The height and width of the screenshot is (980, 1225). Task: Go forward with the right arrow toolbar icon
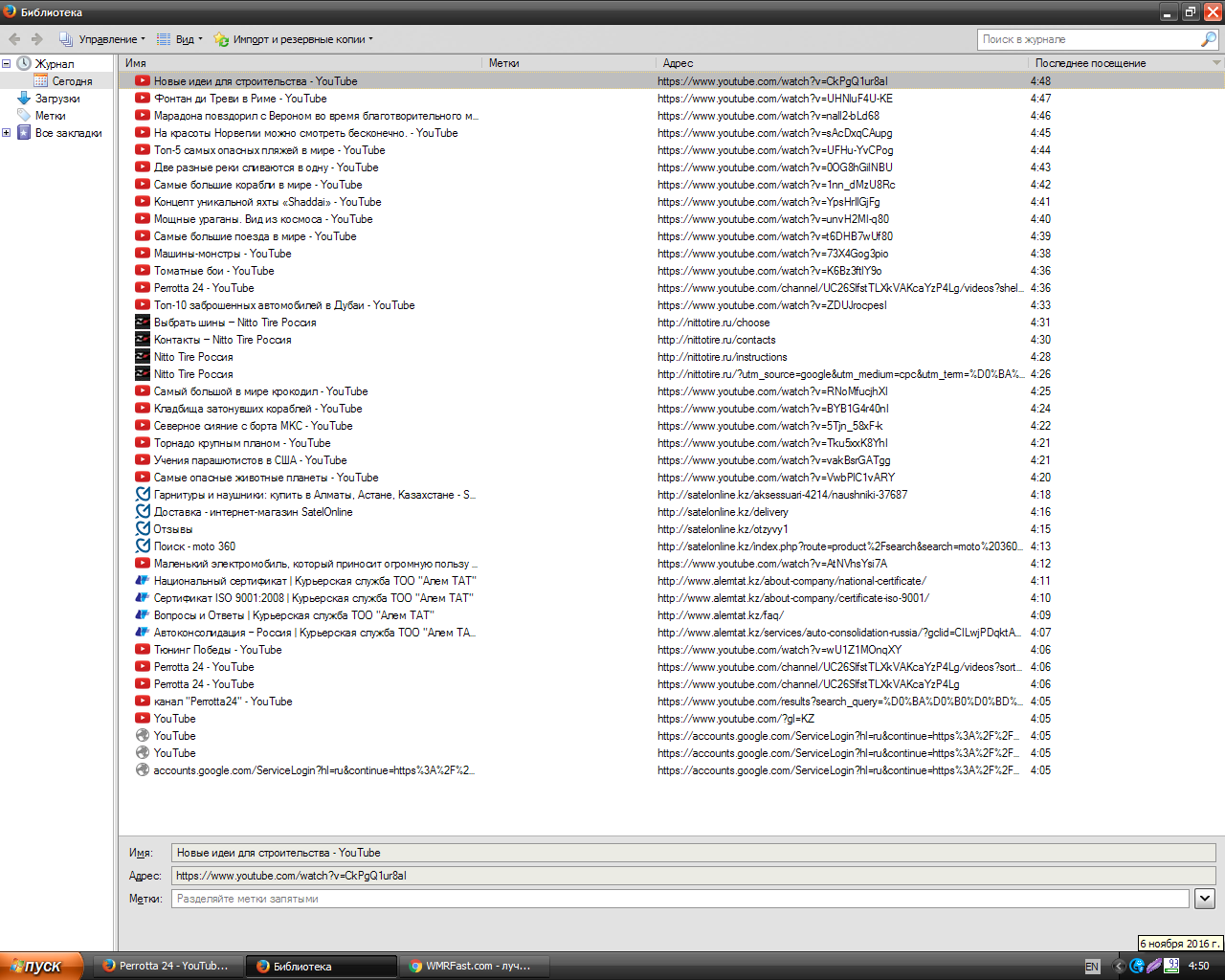tap(37, 39)
